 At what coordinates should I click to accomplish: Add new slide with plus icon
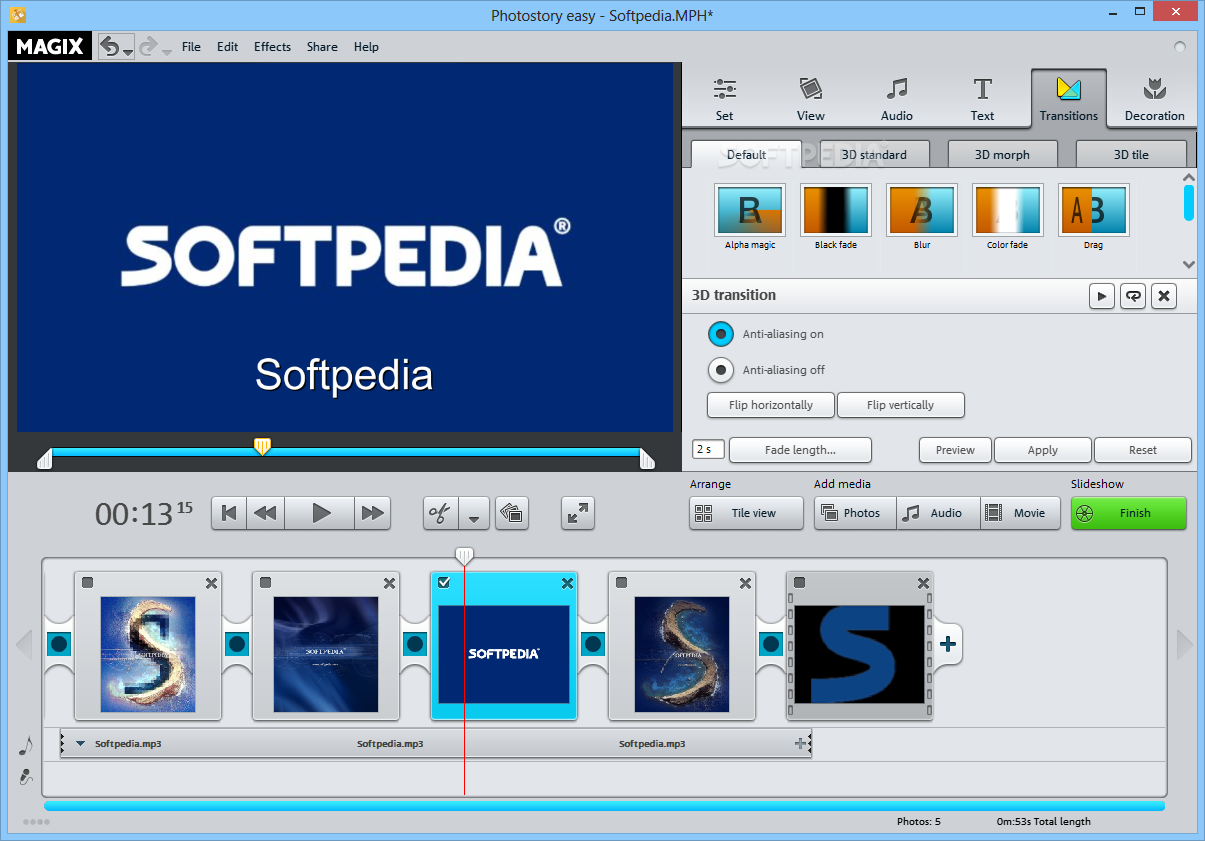948,644
